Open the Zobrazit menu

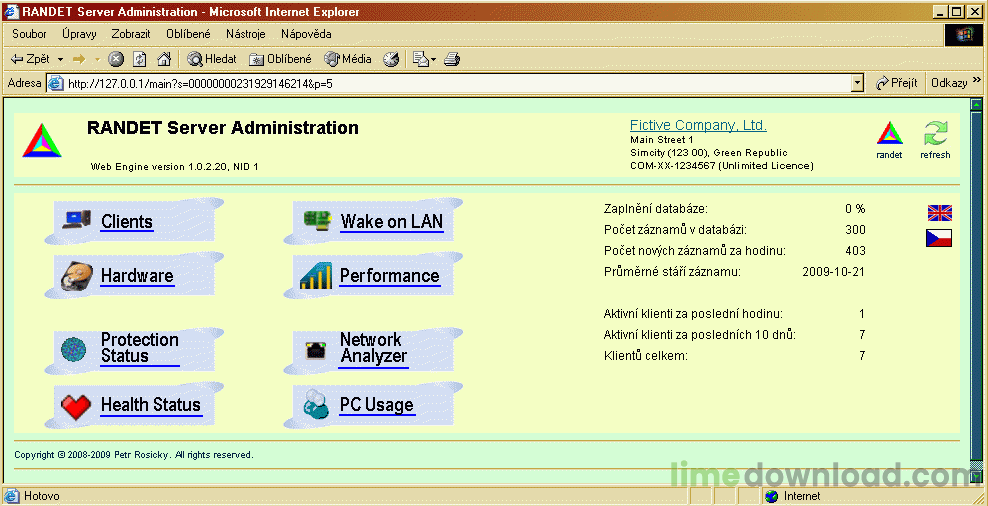click(131, 34)
